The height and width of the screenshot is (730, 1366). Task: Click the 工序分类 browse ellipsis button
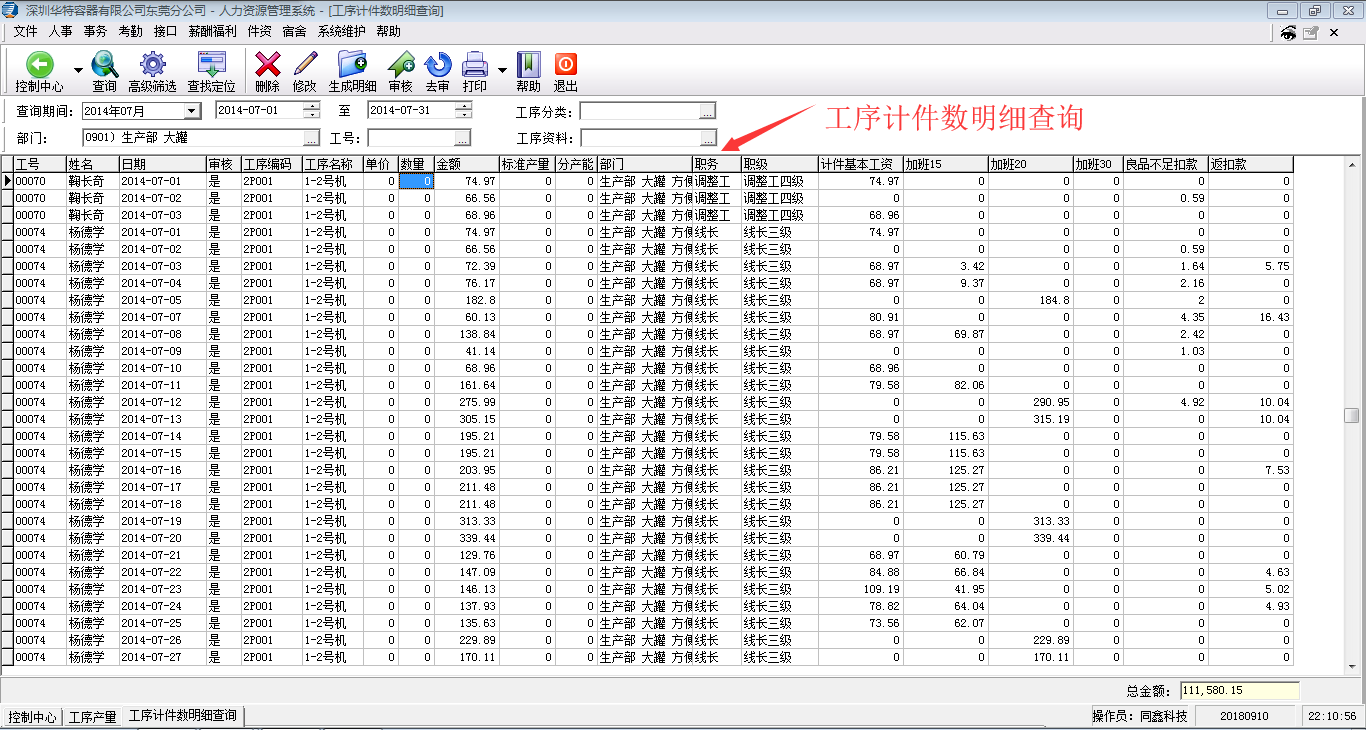(x=708, y=111)
